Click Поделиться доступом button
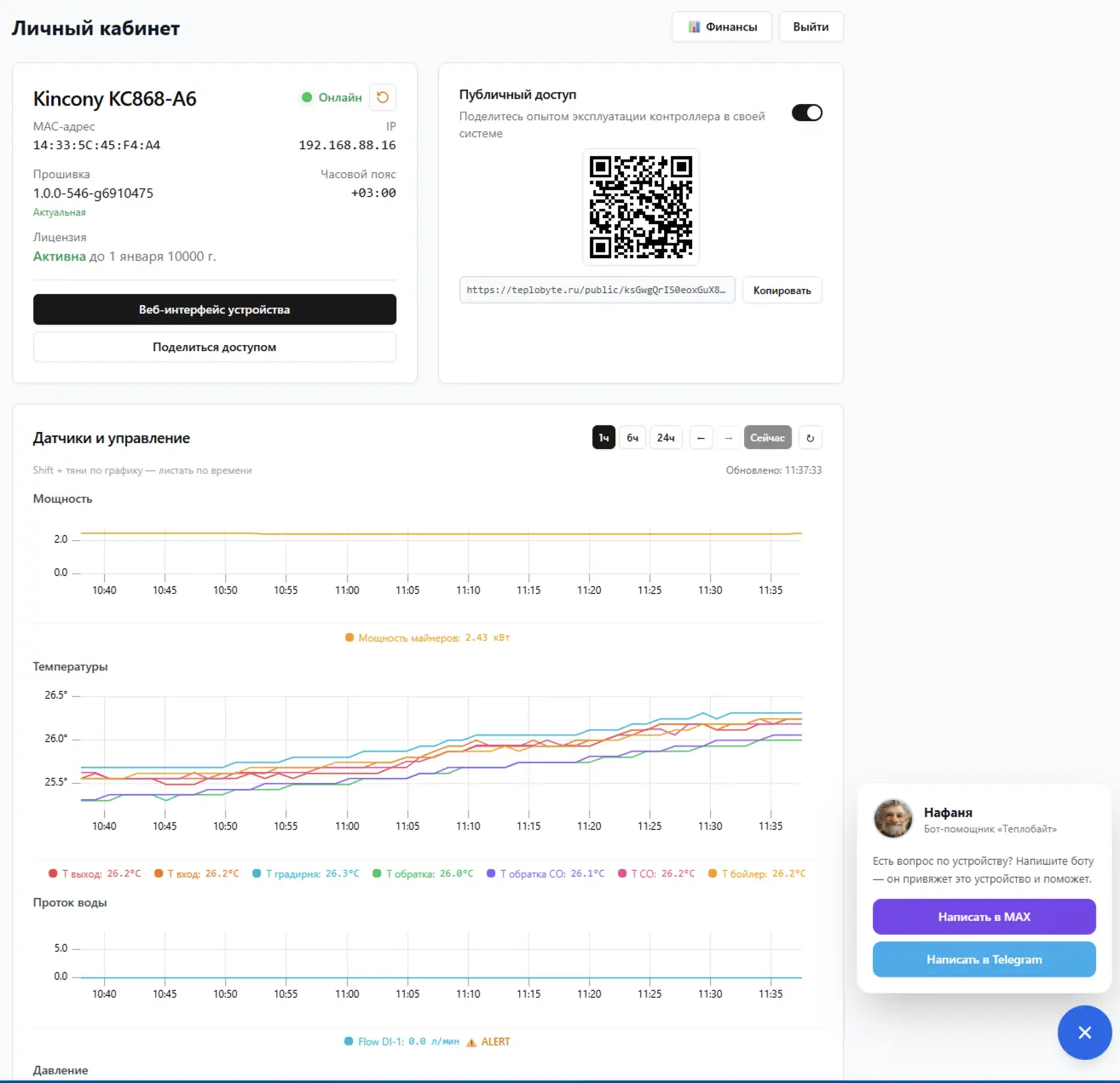Image resolution: width=1120 pixels, height=1083 pixels. pyautogui.click(x=215, y=347)
